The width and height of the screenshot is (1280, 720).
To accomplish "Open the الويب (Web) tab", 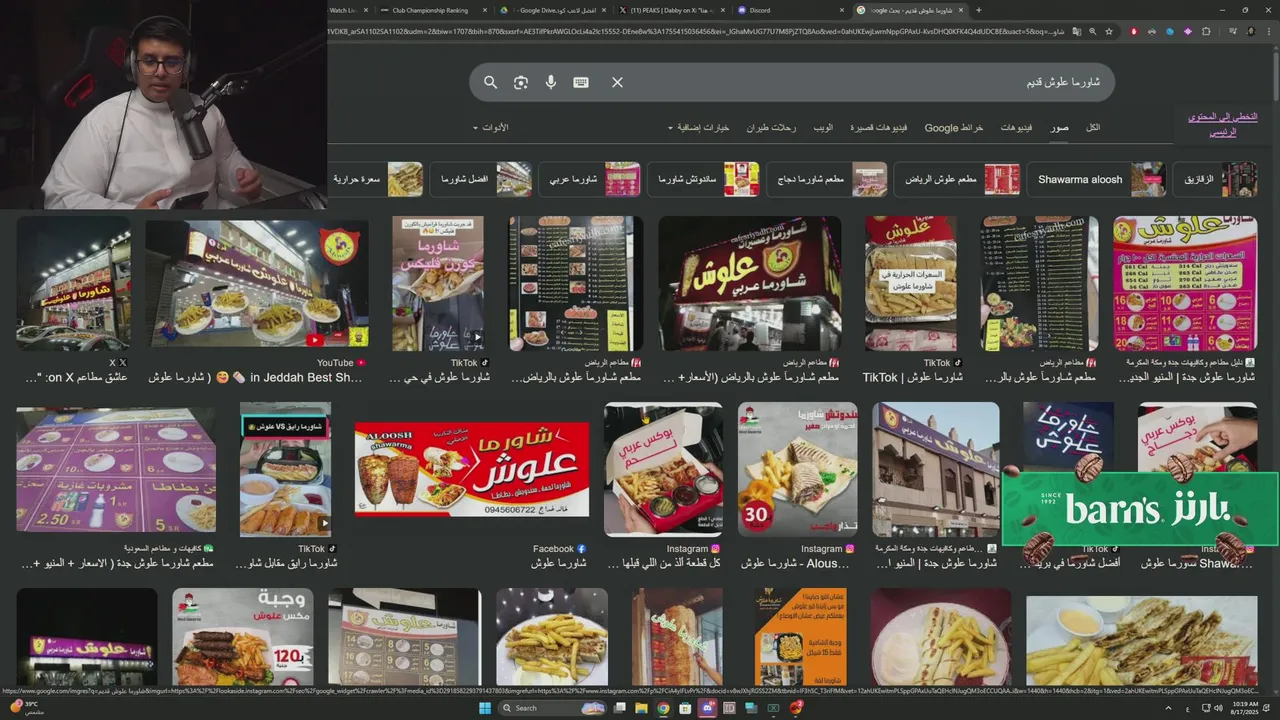I will (823, 128).
